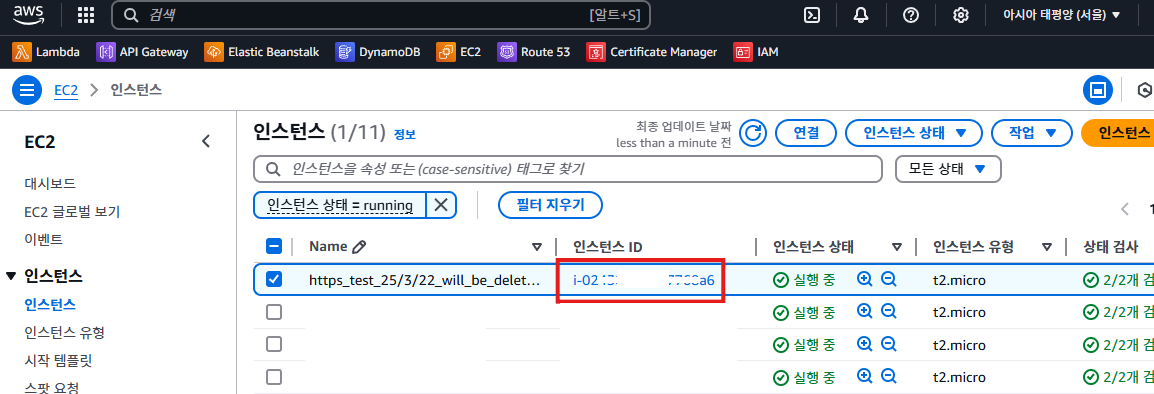
Task: Click the orange 인스턴스 launch button
Action: 1117,133
